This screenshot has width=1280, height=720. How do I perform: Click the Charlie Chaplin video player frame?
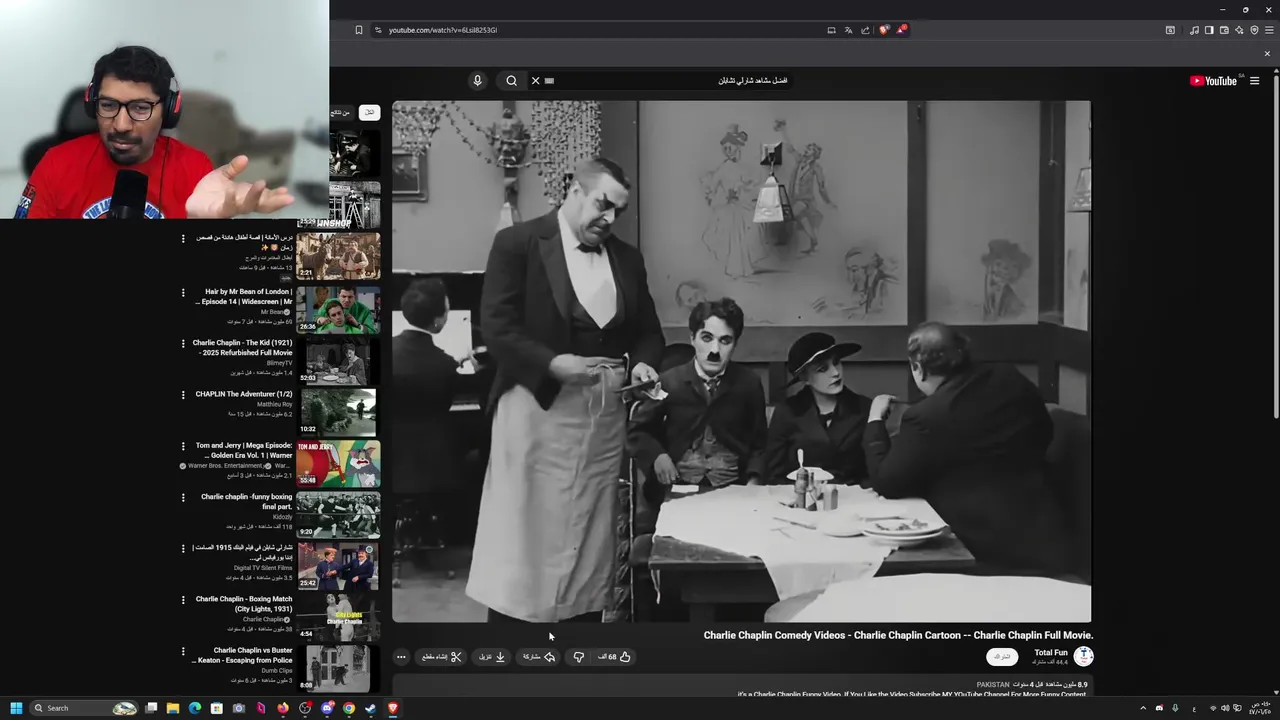click(x=741, y=361)
